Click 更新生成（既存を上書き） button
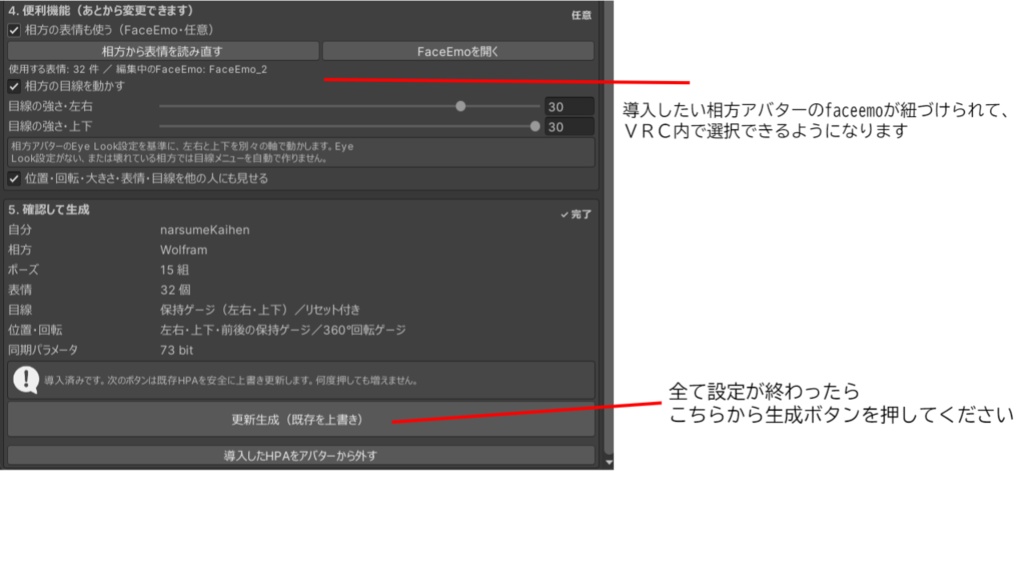This screenshot has width=1024, height=576. pos(300,419)
